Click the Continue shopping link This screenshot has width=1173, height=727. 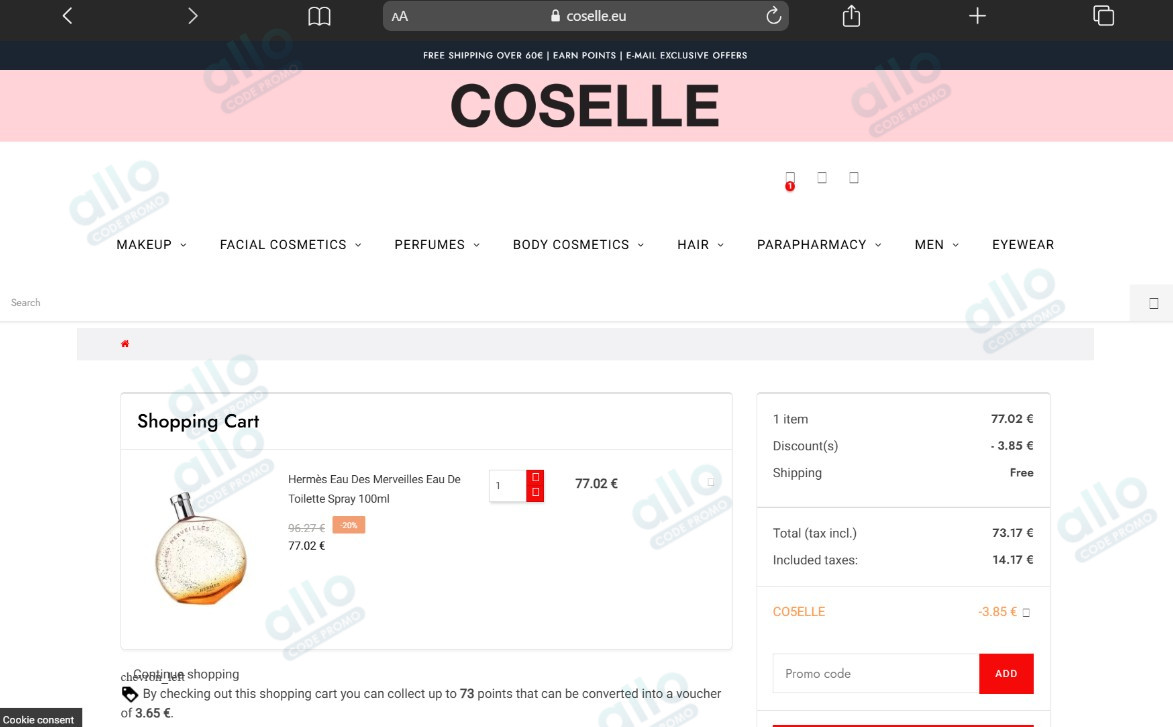pyautogui.click(x=186, y=673)
